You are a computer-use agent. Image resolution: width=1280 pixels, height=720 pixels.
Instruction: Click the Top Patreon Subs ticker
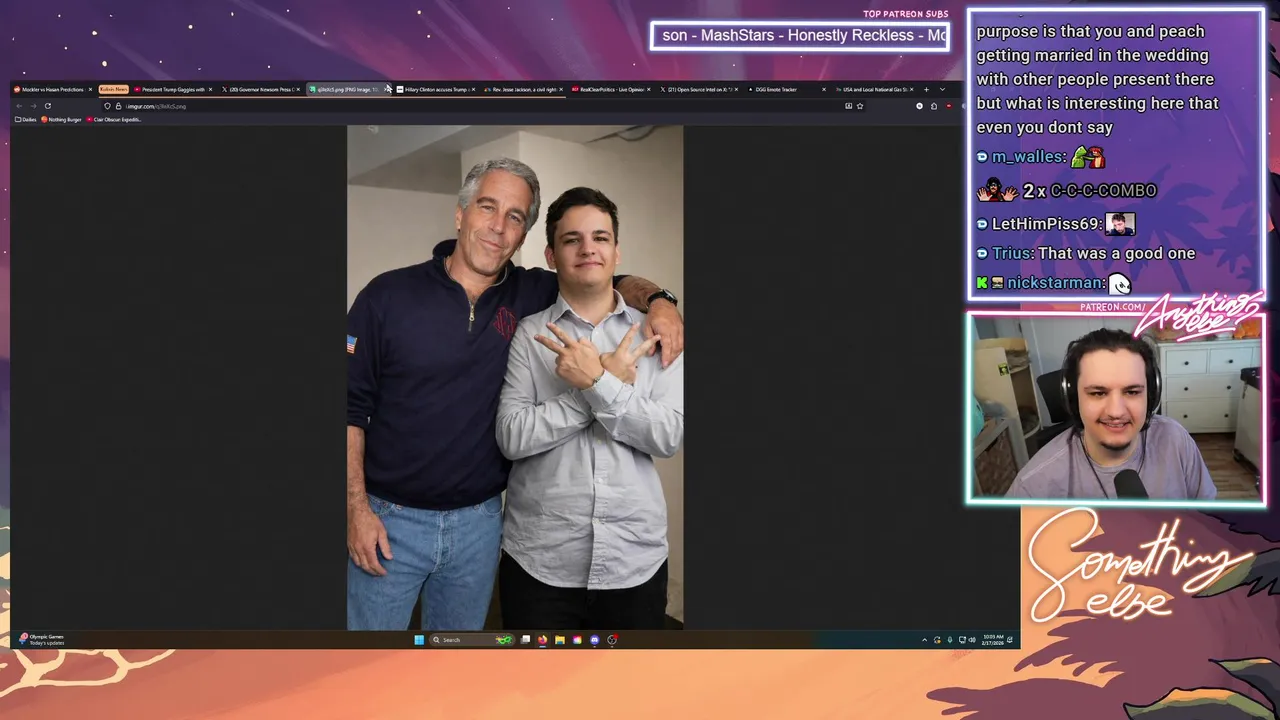(x=800, y=35)
